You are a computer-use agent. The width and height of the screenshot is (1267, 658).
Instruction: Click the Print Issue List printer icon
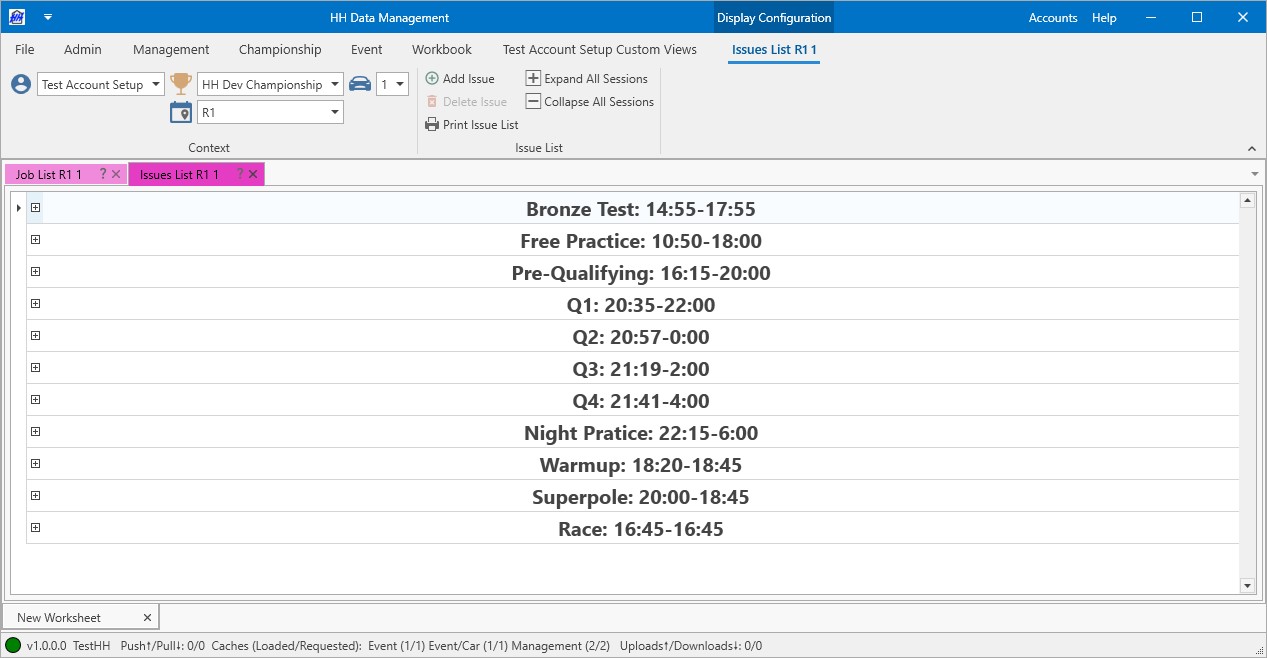432,125
